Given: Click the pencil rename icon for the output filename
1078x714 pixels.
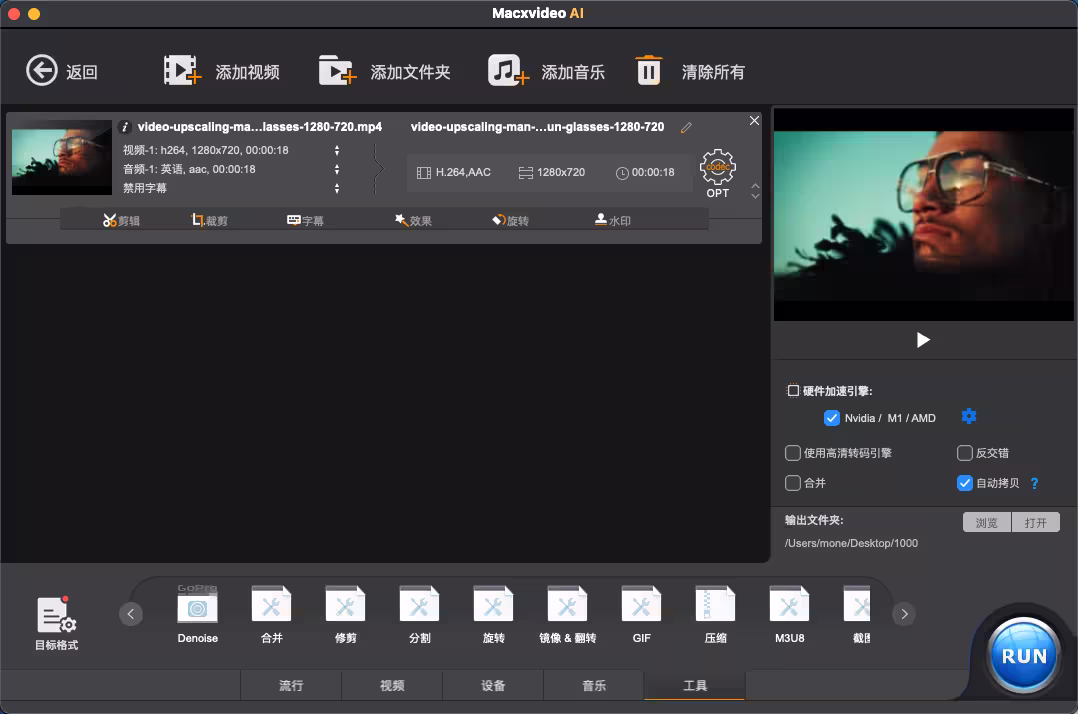Looking at the screenshot, I should click(x=686, y=127).
